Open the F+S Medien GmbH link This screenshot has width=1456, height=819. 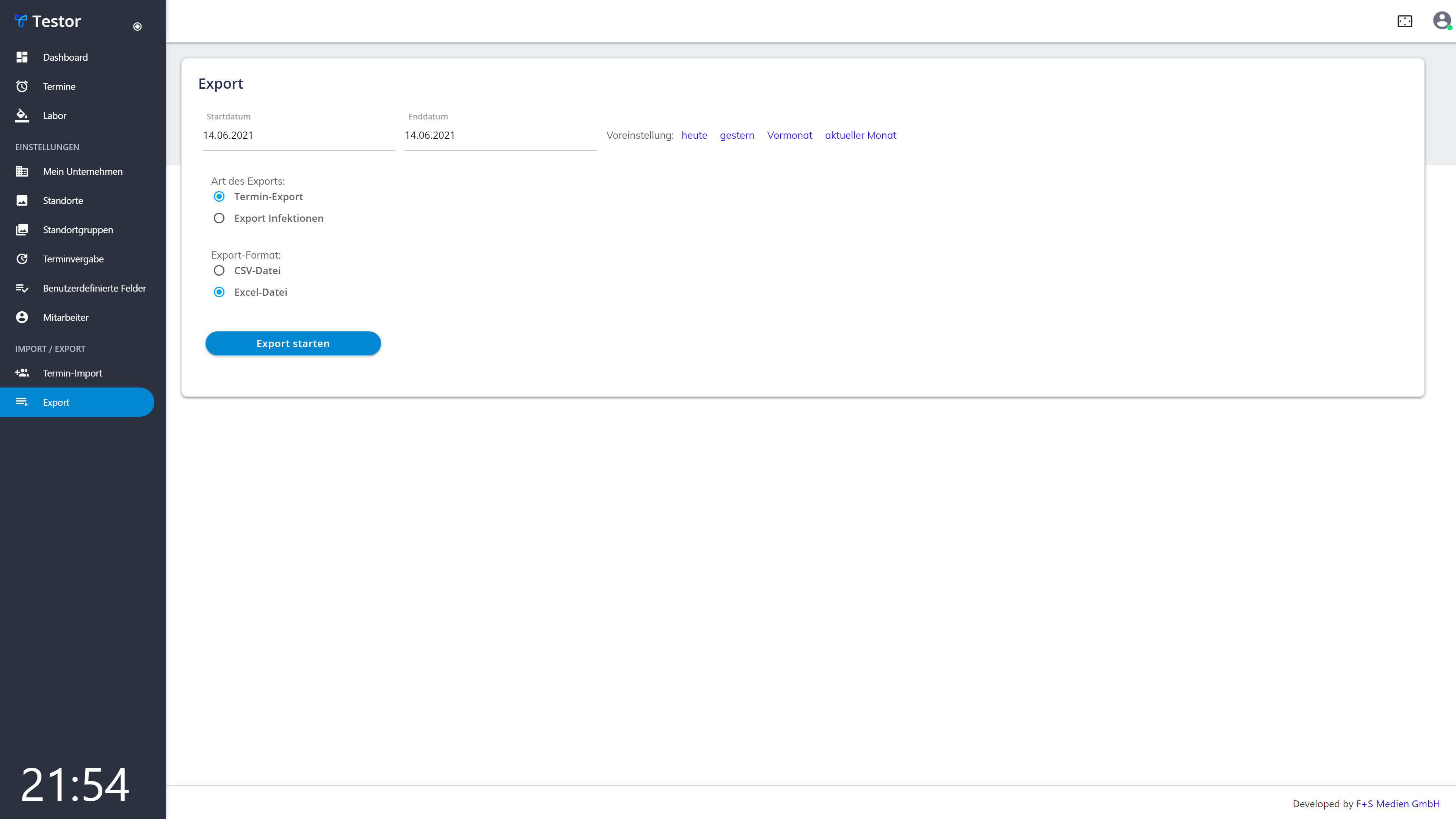(x=1397, y=804)
